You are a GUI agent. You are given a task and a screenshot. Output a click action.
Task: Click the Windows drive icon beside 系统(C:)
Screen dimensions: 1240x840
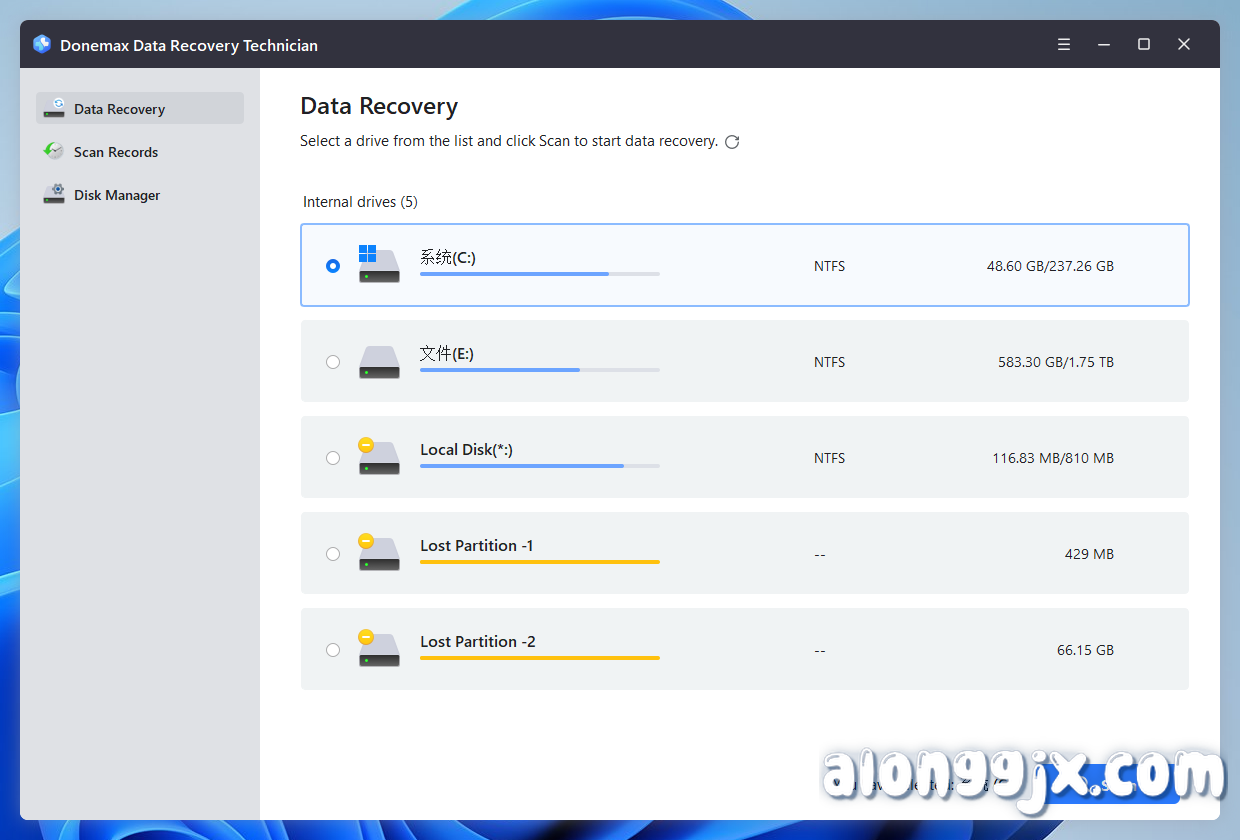(x=379, y=265)
